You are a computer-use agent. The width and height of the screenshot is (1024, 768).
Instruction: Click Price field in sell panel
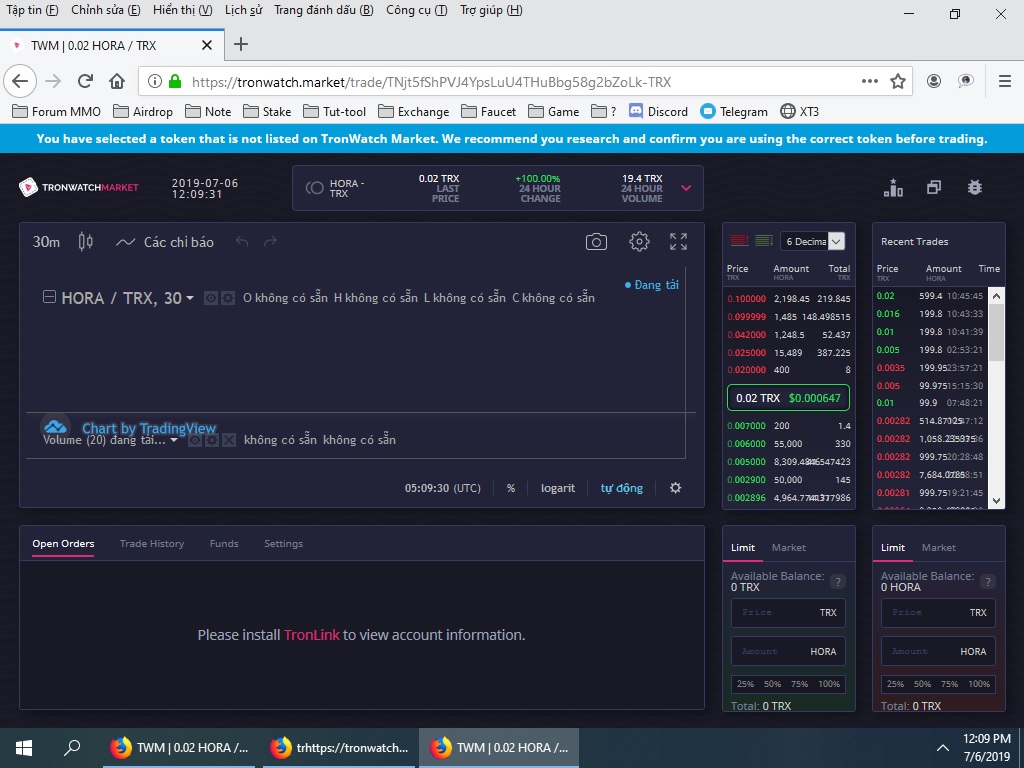(938, 613)
